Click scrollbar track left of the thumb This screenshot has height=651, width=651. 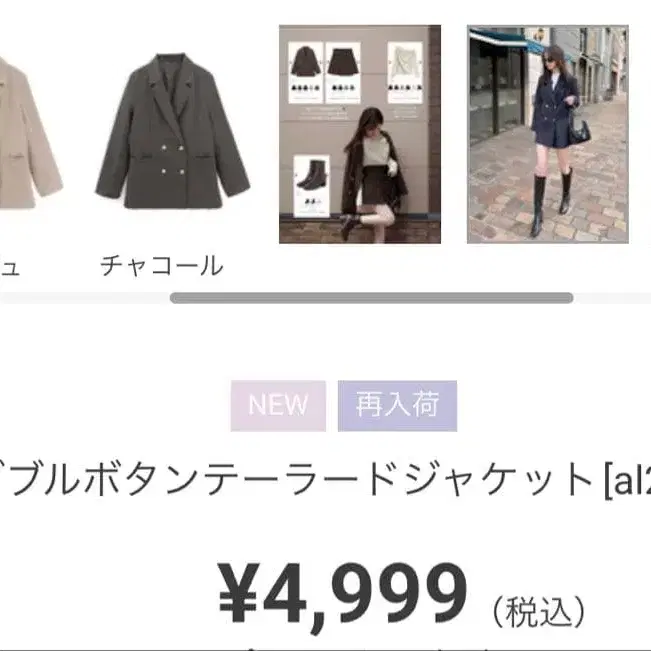(x=85, y=298)
